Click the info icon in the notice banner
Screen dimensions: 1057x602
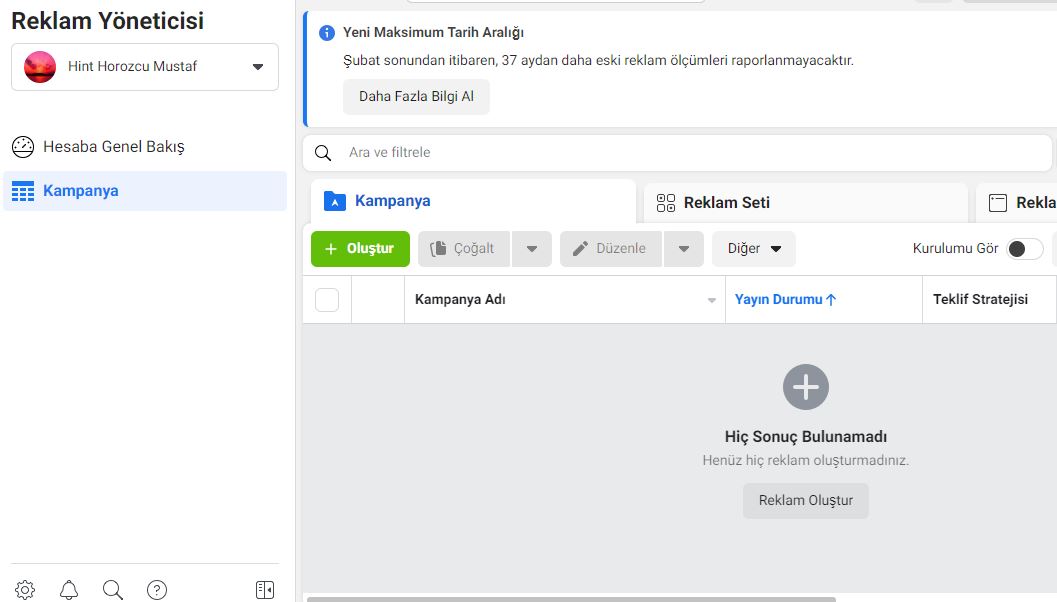point(327,32)
